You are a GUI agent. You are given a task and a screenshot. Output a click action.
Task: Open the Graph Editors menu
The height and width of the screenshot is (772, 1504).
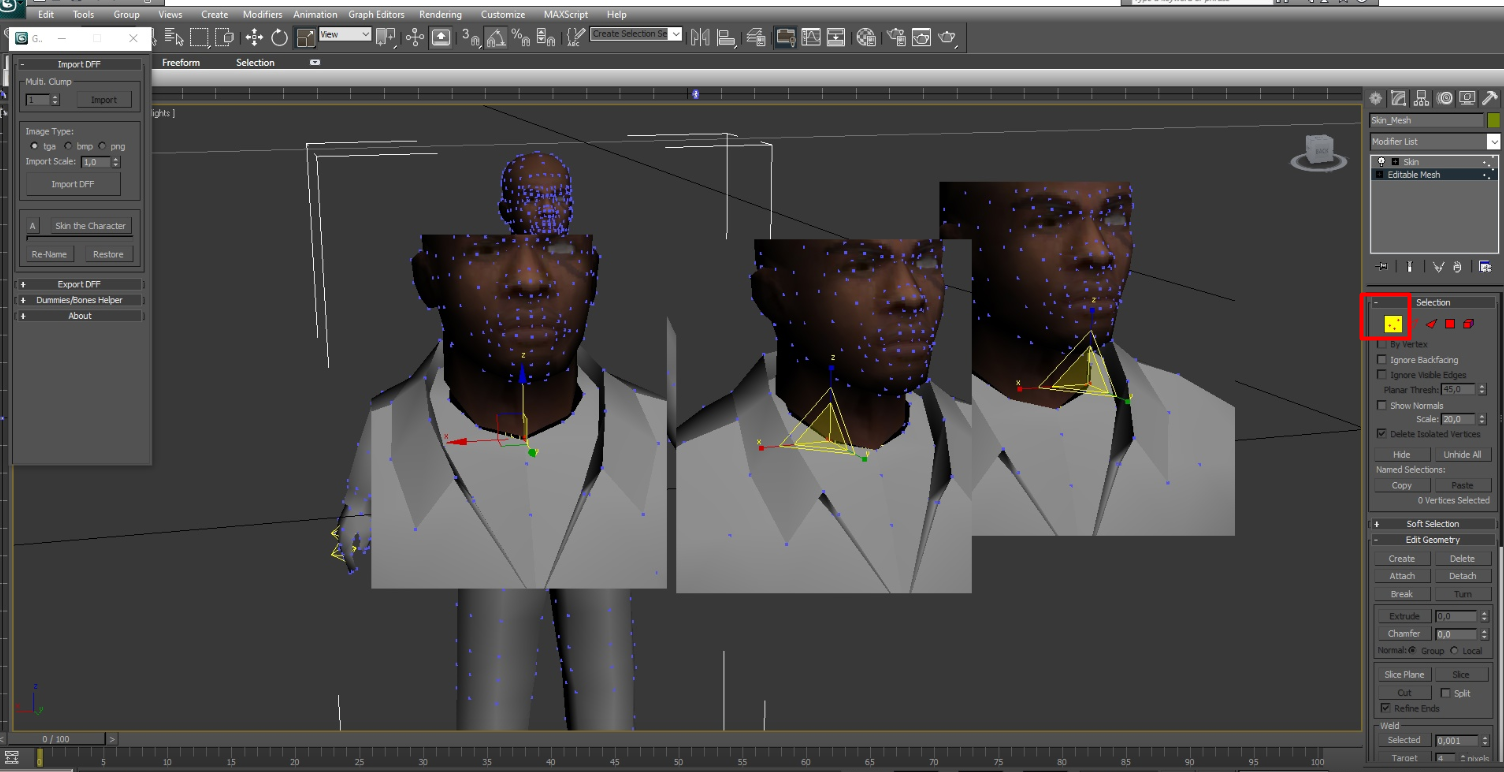pyautogui.click(x=374, y=15)
